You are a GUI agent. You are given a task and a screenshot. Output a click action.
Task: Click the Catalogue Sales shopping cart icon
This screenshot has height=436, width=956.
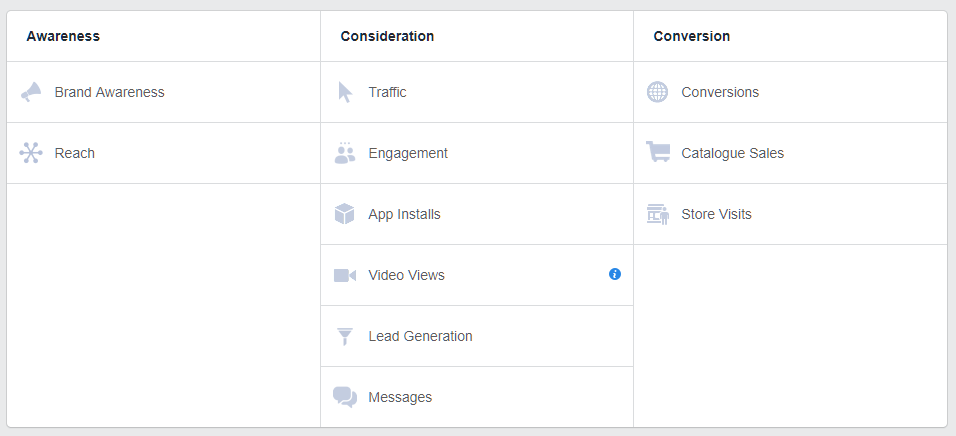[x=657, y=153]
